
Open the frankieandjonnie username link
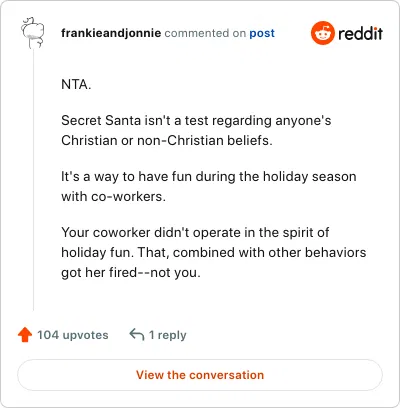coord(111,33)
